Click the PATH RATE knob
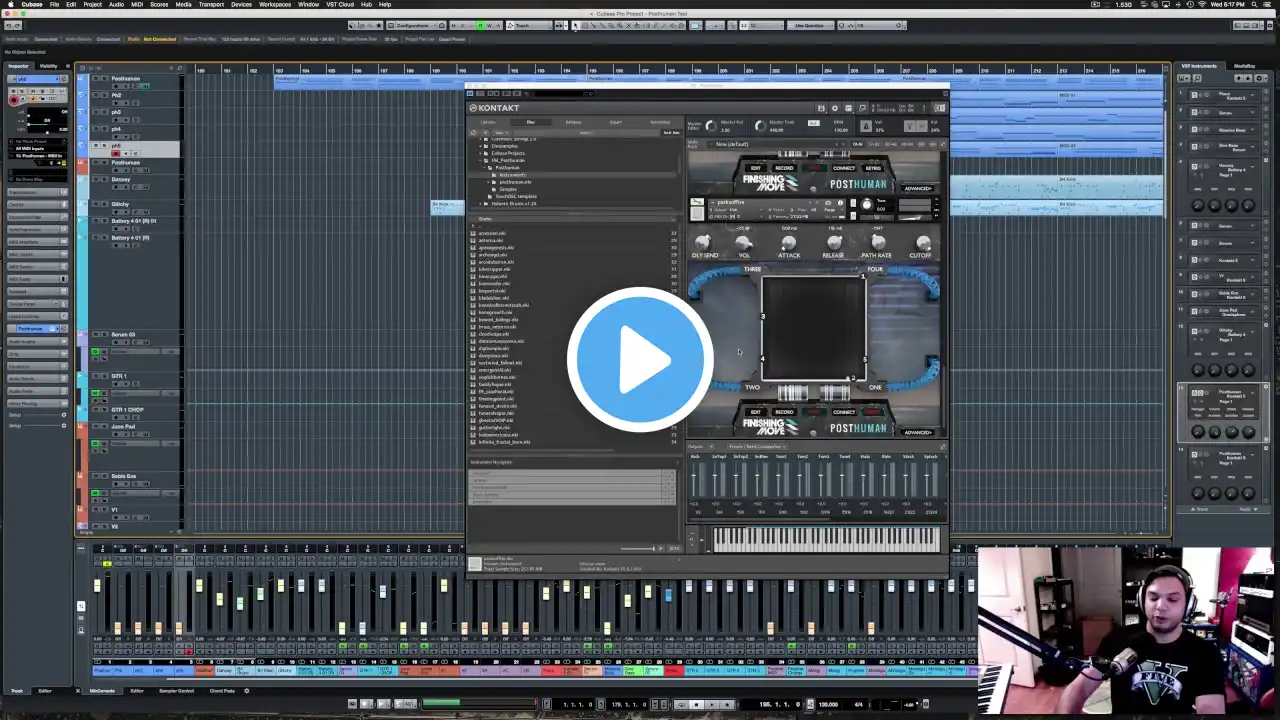This screenshot has height=720, width=1280. pyautogui.click(x=877, y=243)
